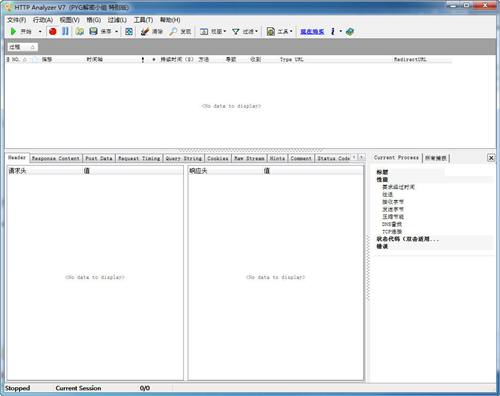The image size is (500, 396).
Task: Open the View toolbar dropdown arrow
Action: pos(225,31)
